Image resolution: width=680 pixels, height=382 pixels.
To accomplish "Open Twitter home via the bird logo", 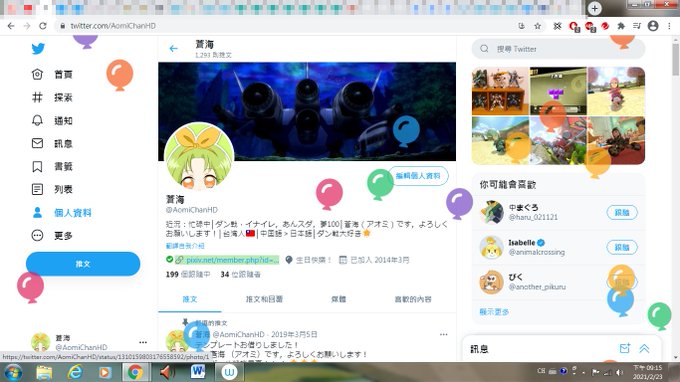I will 38,49.
